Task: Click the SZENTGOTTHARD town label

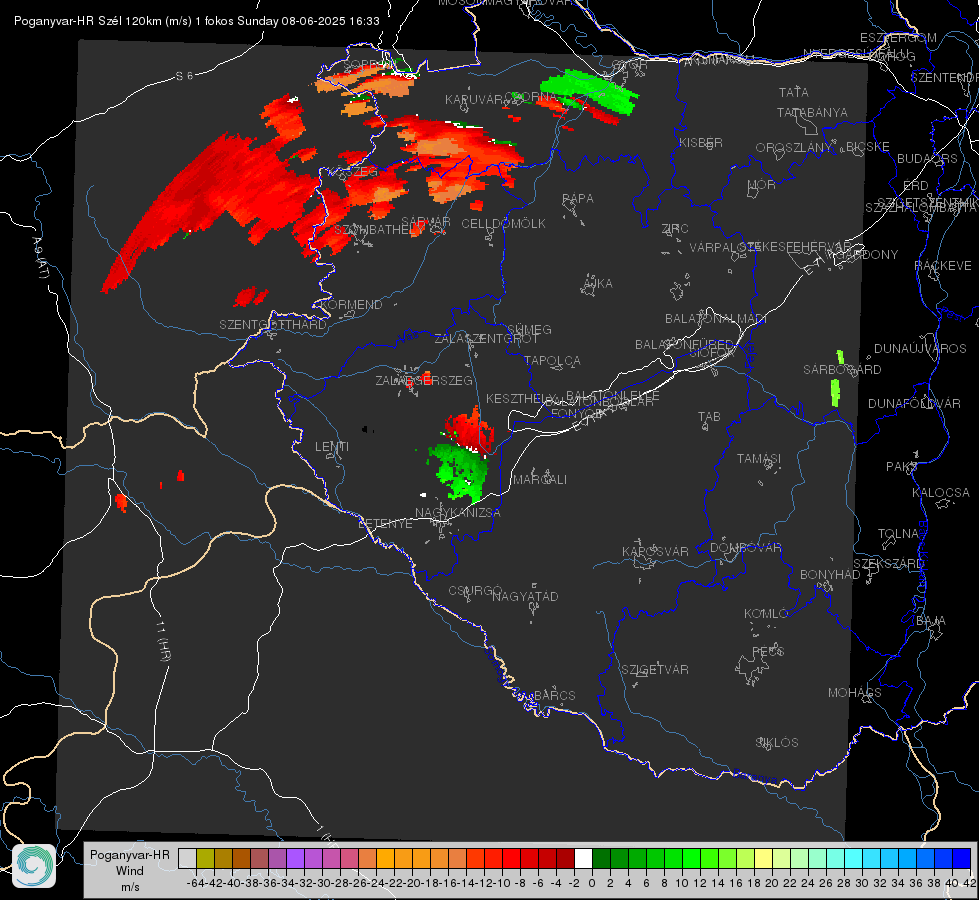Action: [x=273, y=324]
